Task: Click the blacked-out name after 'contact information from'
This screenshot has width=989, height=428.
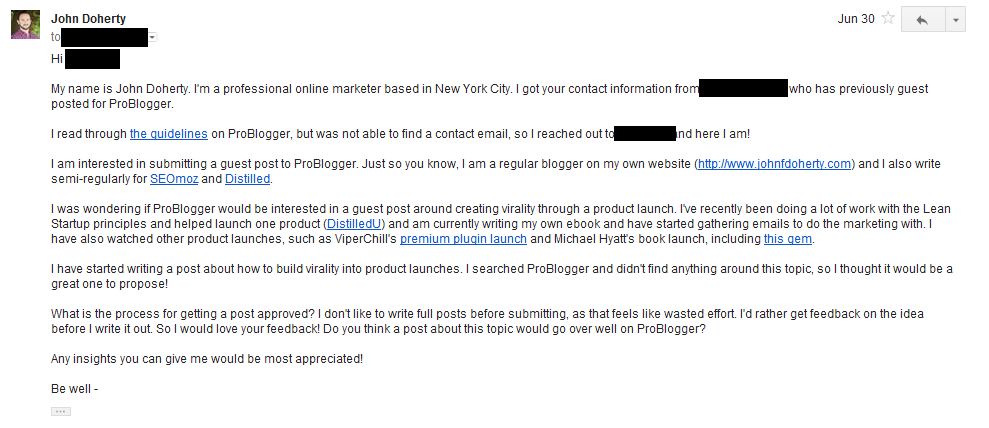Action: pyautogui.click(x=744, y=88)
